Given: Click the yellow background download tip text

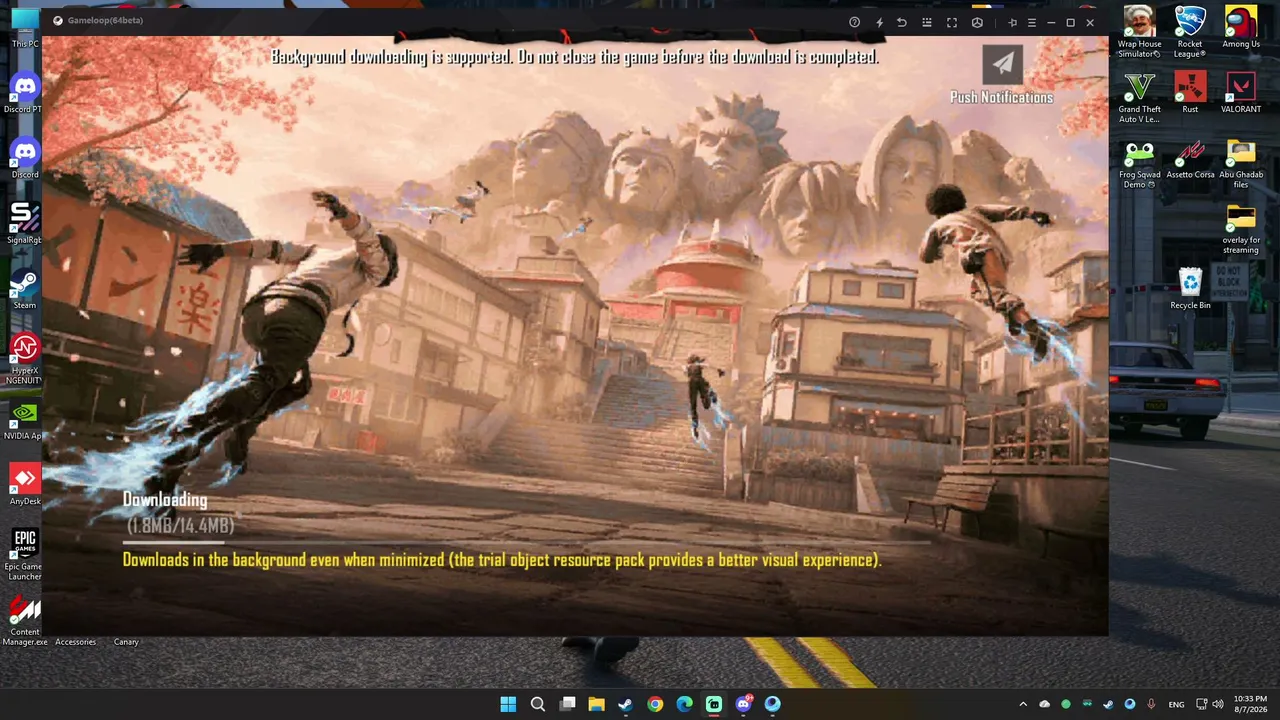Looking at the screenshot, I should (x=502, y=560).
